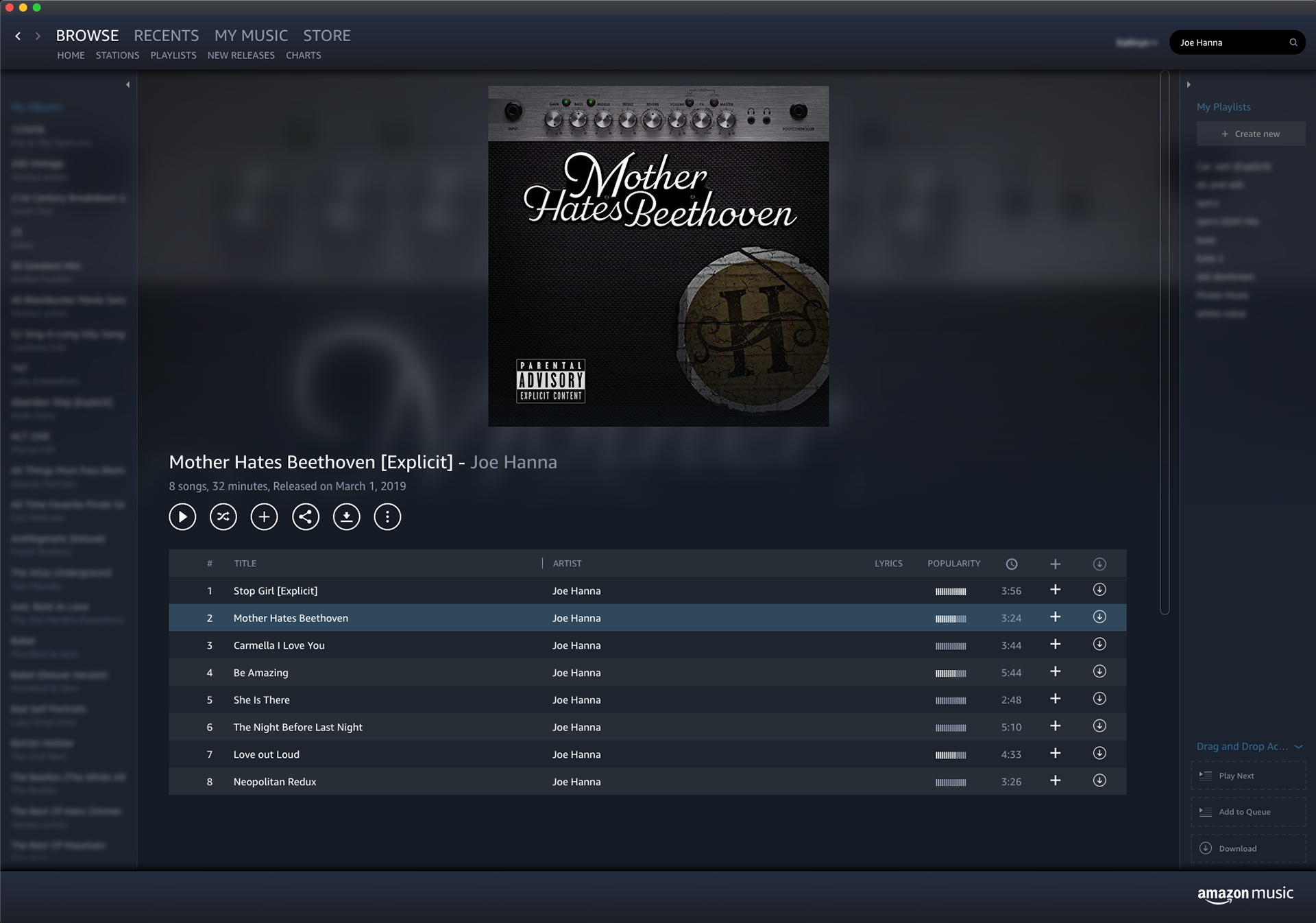
Task: Select Carmella I Love You track
Action: pos(279,645)
